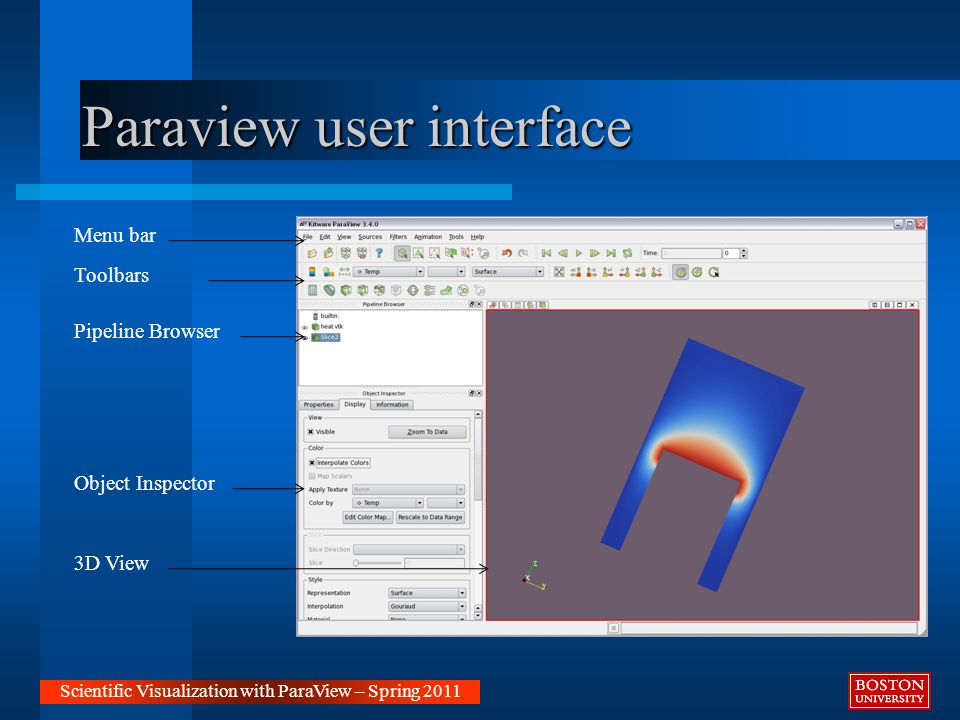Viewport: 960px width, 720px height.
Task: Switch to the Information tab
Action: pyautogui.click(x=392, y=405)
